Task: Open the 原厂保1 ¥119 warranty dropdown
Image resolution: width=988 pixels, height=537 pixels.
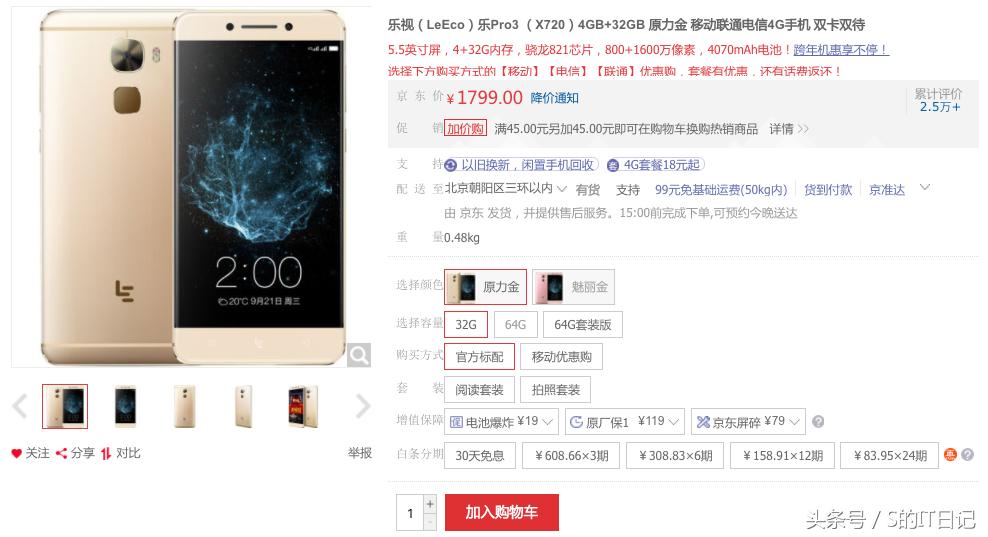Action: coord(624,422)
